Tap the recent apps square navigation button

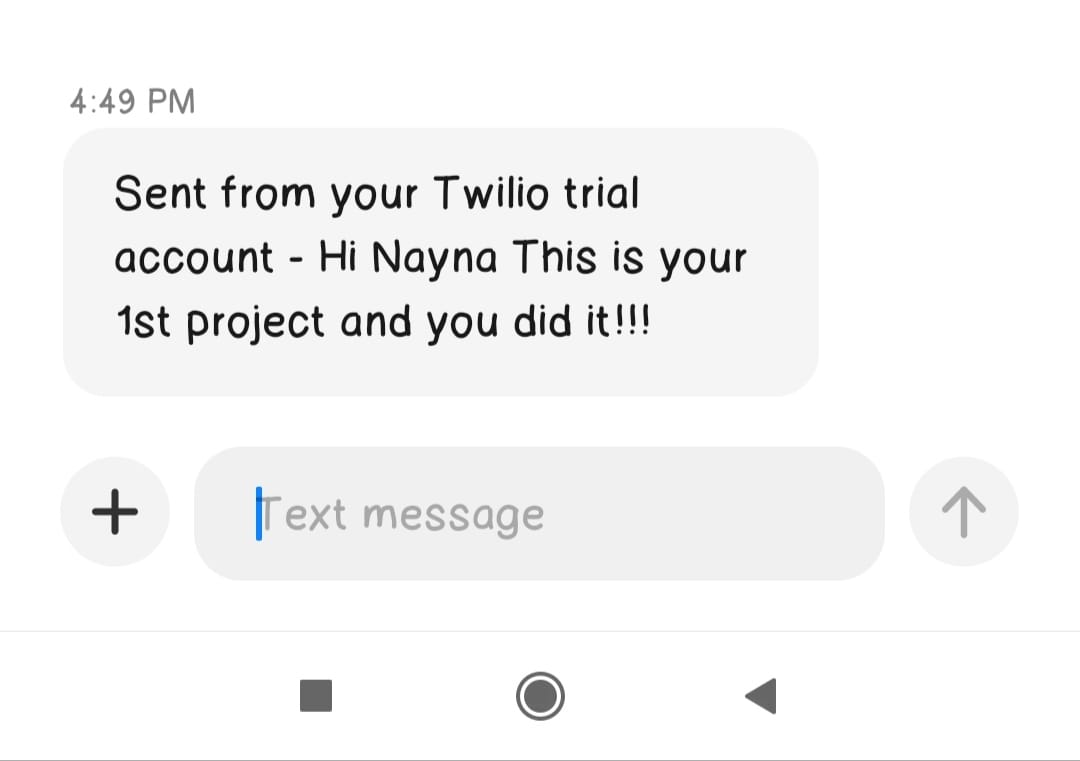(315, 696)
